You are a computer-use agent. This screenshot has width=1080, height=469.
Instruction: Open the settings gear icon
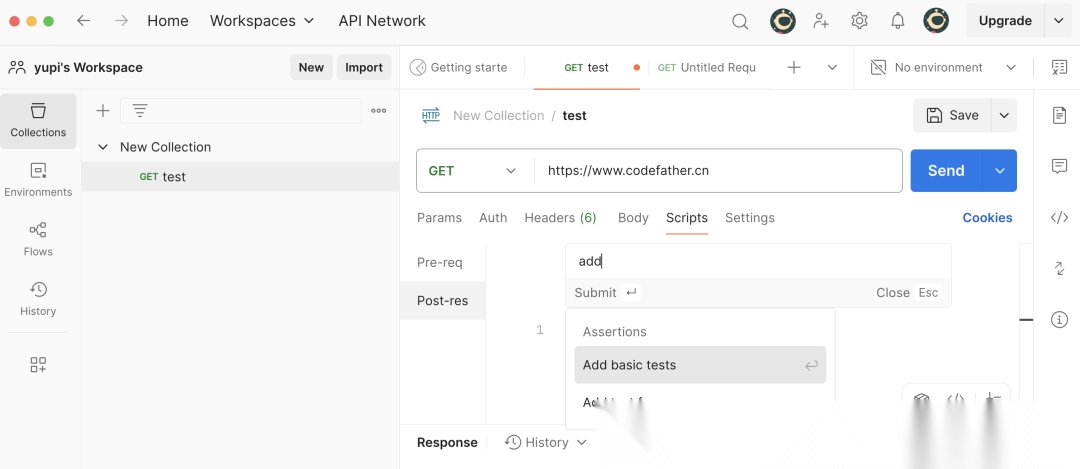(859, 21)
